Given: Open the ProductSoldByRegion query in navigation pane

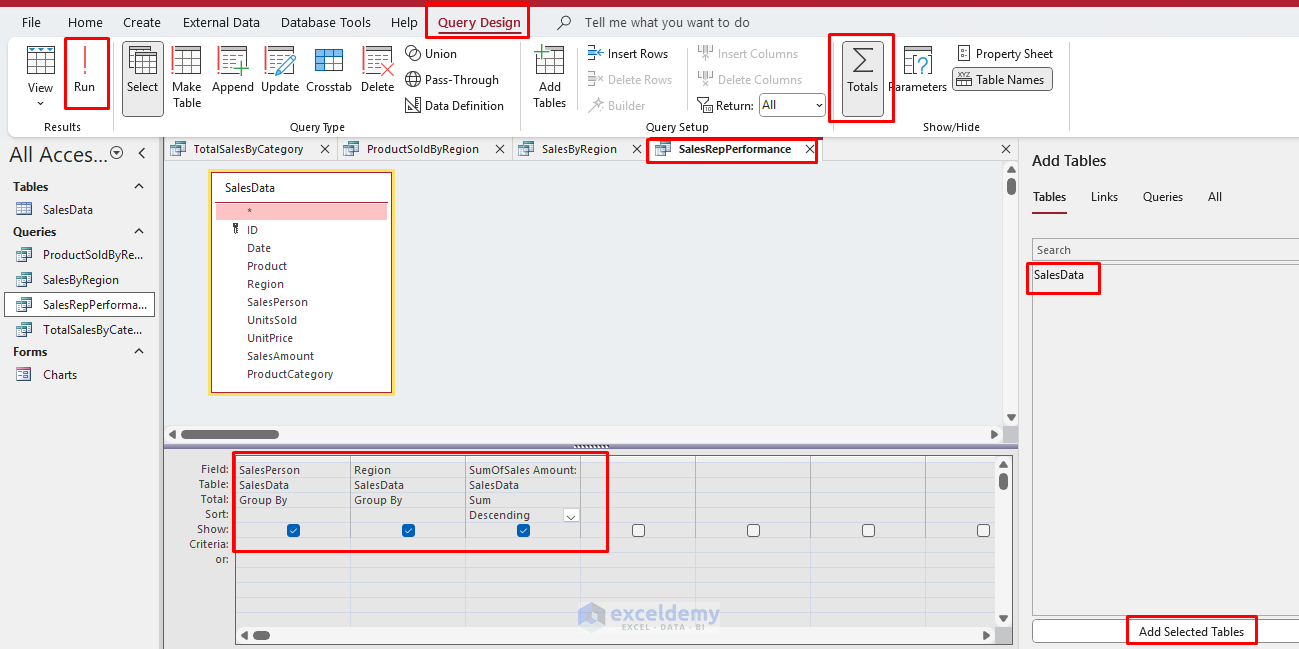Looking at the screenshot, I should (79, 255).
